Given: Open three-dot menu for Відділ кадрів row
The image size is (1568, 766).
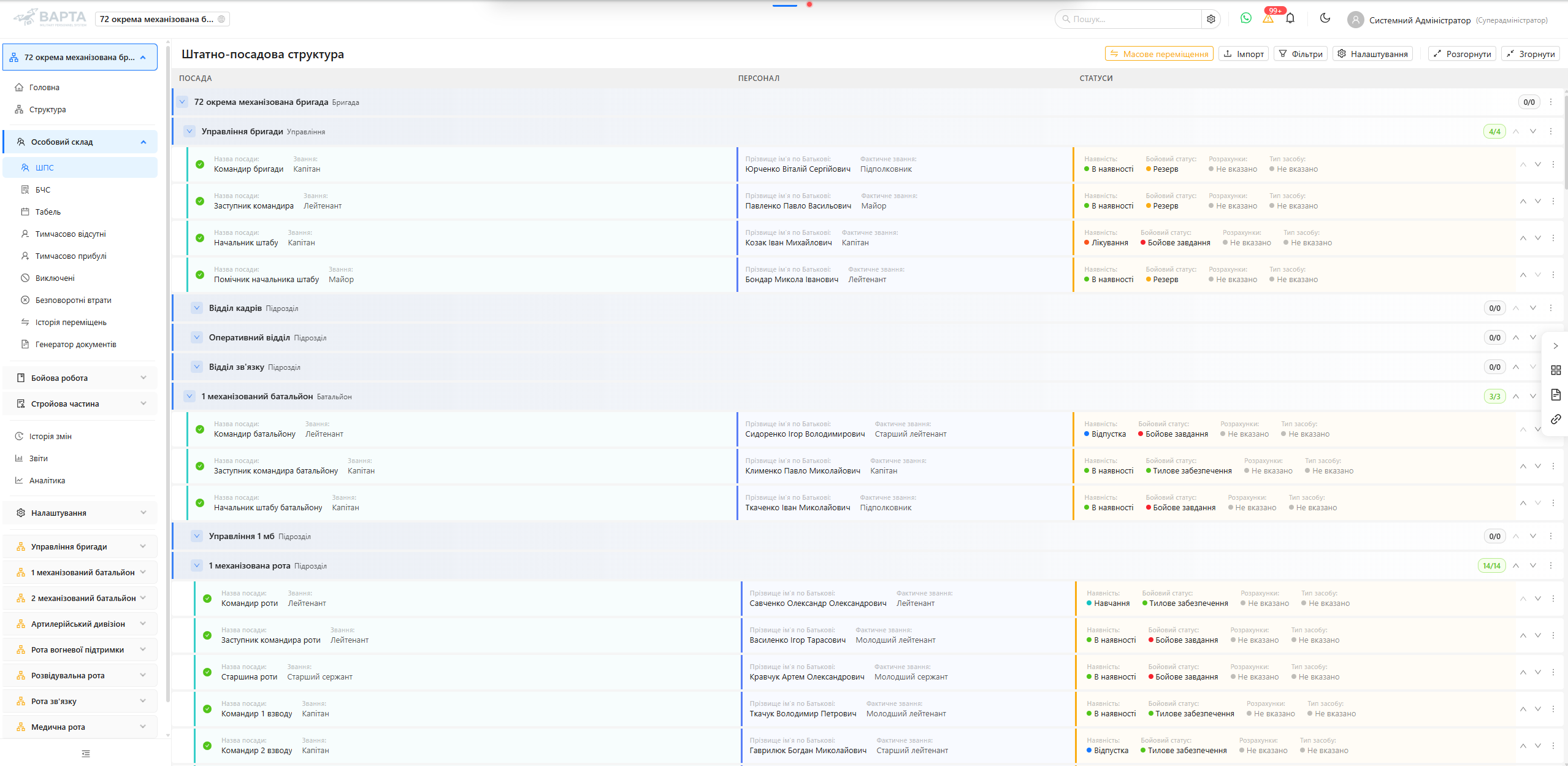Looking at the screenshot, I should [x=1551, y=308].
